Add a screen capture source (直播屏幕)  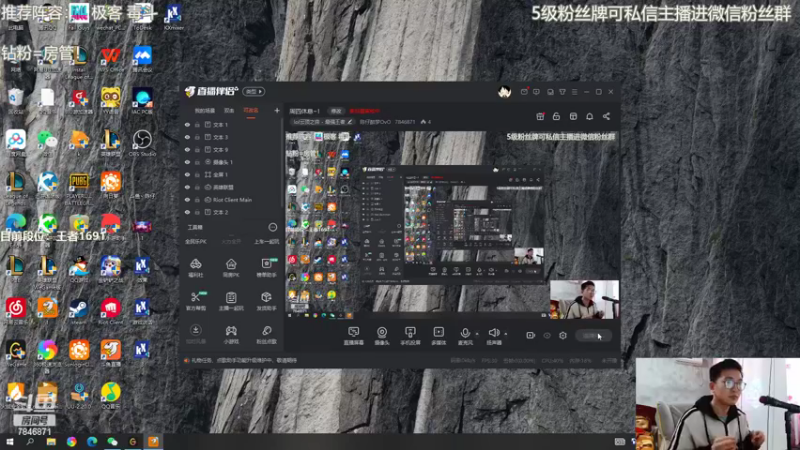pos(354,336)
